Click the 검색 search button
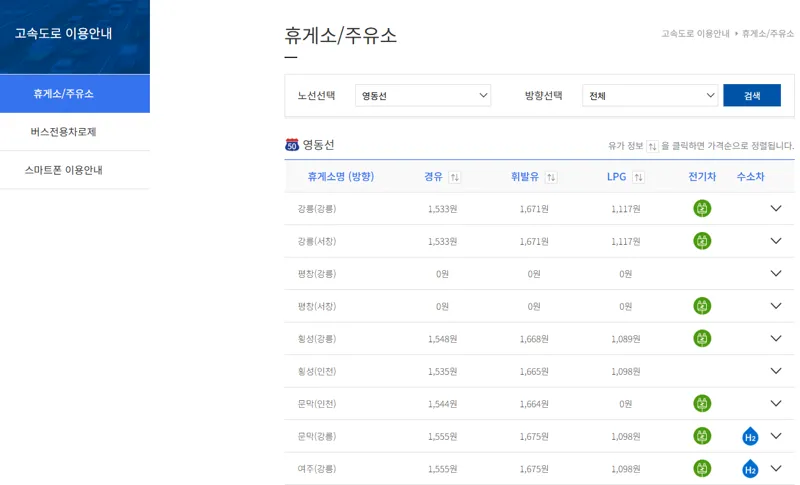Image resolution: width=800 pixels, height=485 pixels. click(752, 95)
